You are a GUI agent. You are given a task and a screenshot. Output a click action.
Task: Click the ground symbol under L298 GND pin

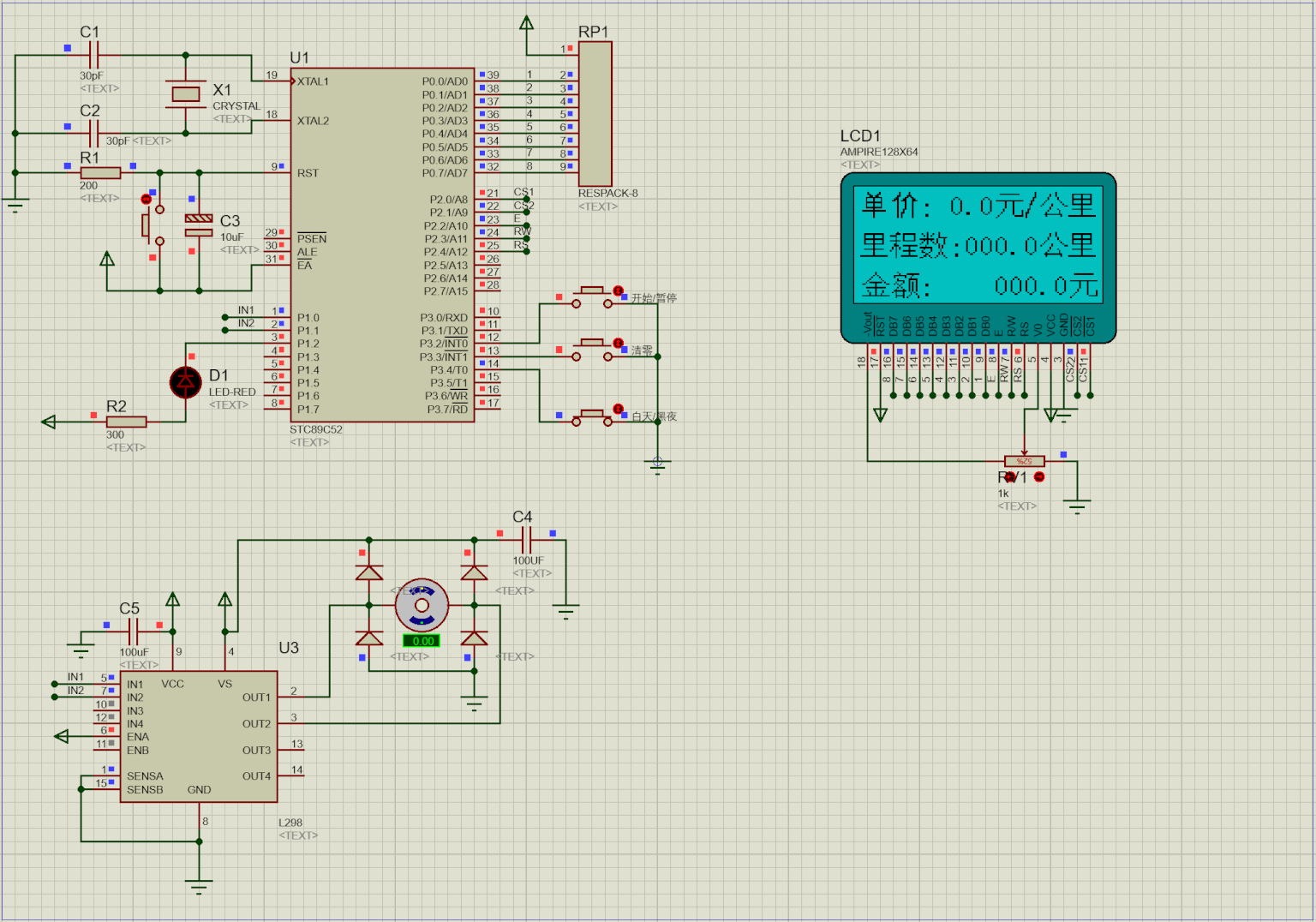pyautogui.click(x=199, y=887)
